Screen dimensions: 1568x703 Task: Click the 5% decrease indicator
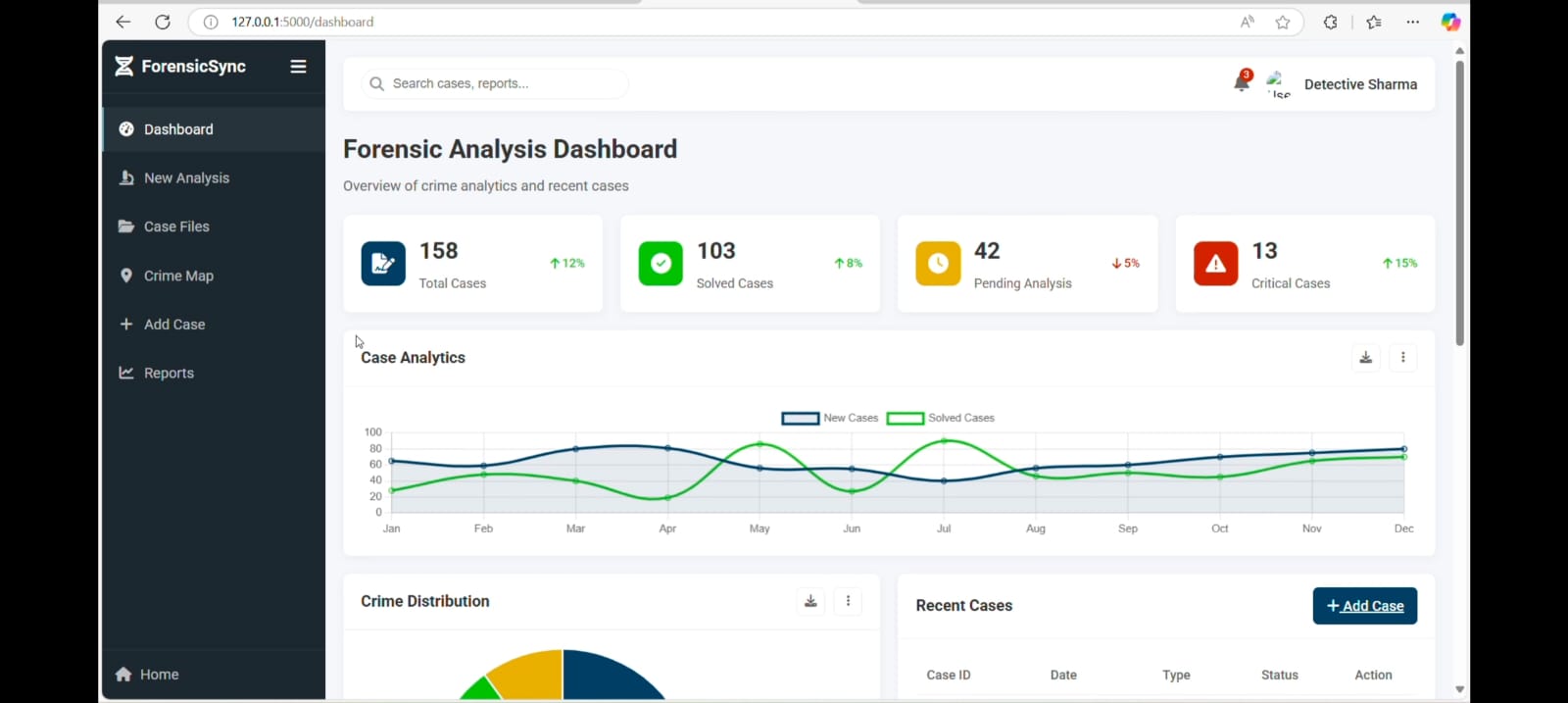coord(1126,264)
